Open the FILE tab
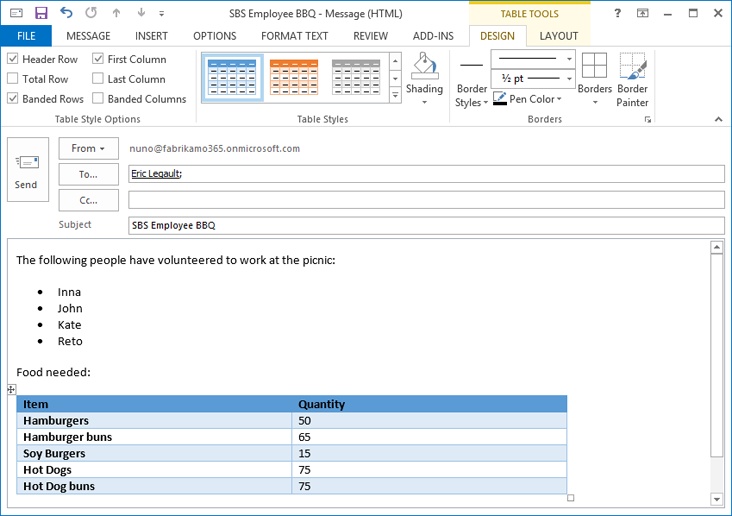The width and height of the screenshot is (732, 516). coord(26,36)
